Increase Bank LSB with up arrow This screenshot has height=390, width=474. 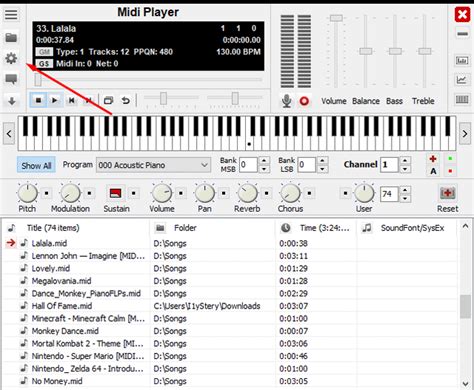[322, 161]
